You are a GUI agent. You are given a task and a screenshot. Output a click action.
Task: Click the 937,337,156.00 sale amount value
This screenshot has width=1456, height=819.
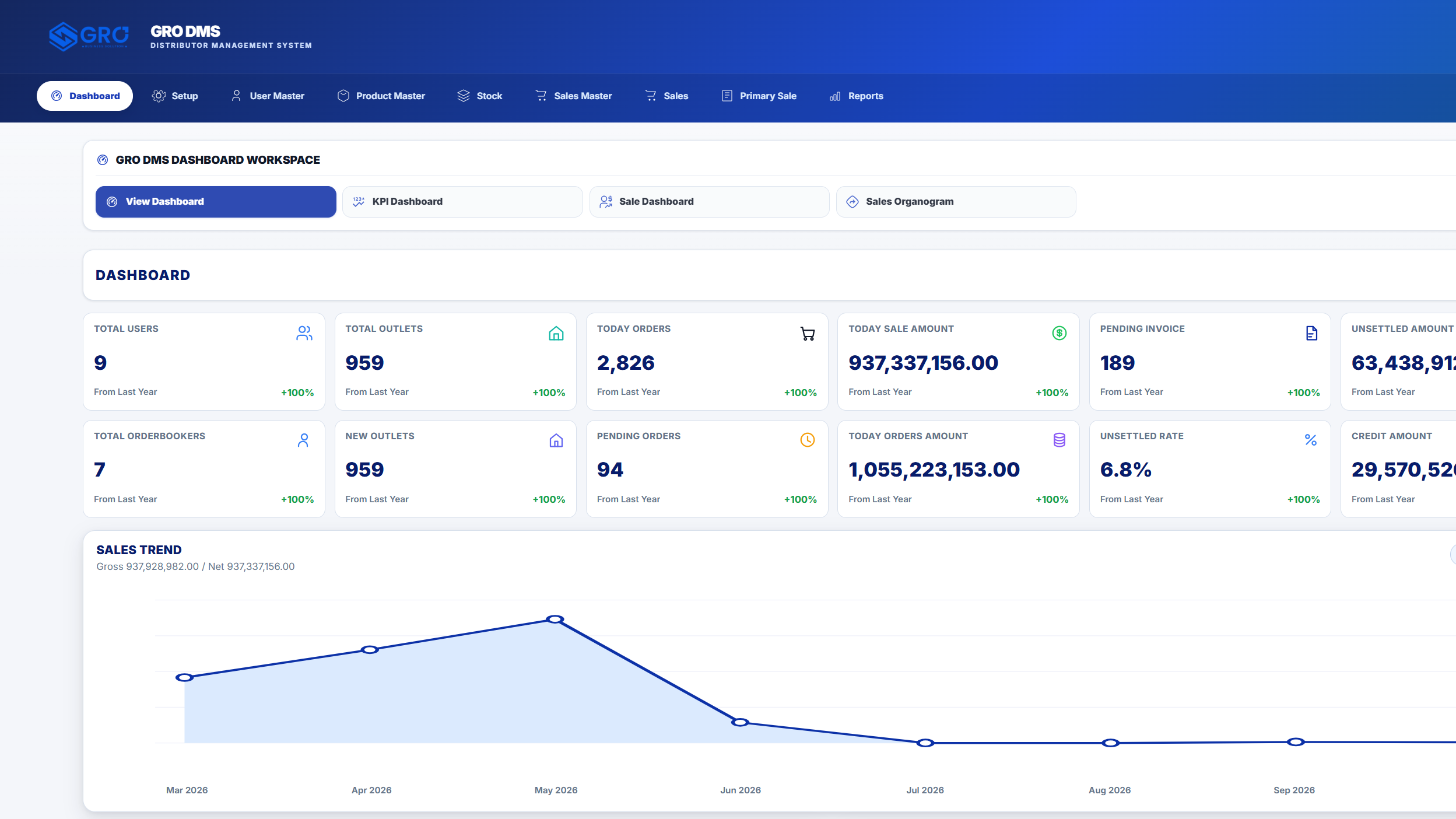click(923, 363)
